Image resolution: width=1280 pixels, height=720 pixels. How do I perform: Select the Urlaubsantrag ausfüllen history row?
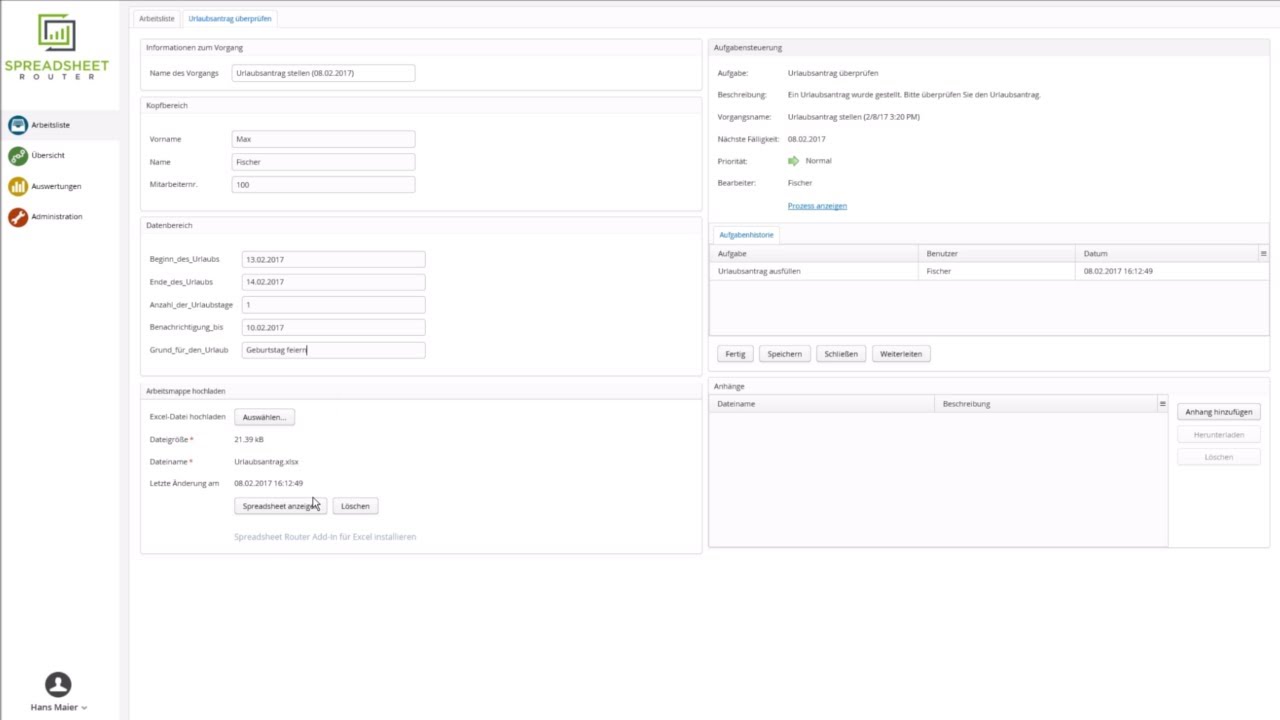pyautogui.click(x=989, y=271)
